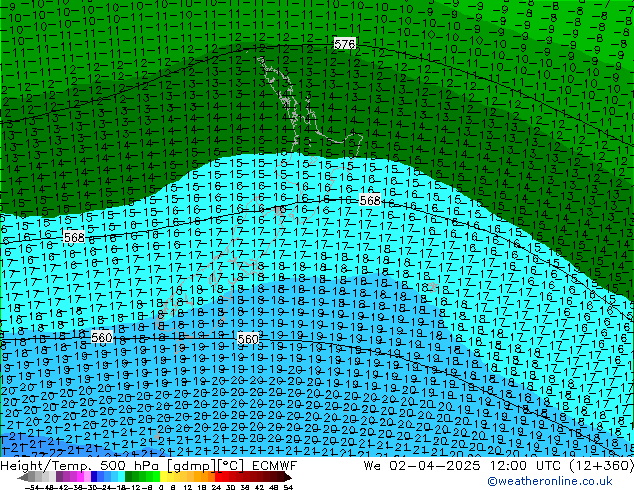This screenshot has height=490, width=634.
Task: Click the bright green swatch in the legend
Action: (156, 477)
